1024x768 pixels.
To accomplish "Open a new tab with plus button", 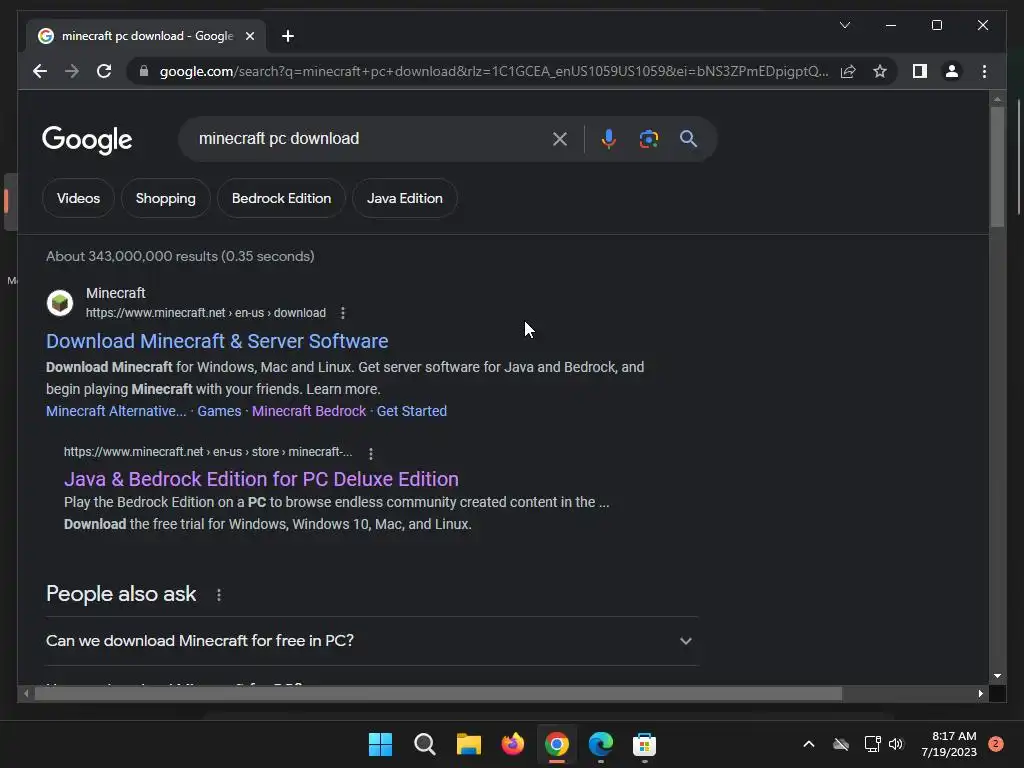I will click(x=288, y=36).
